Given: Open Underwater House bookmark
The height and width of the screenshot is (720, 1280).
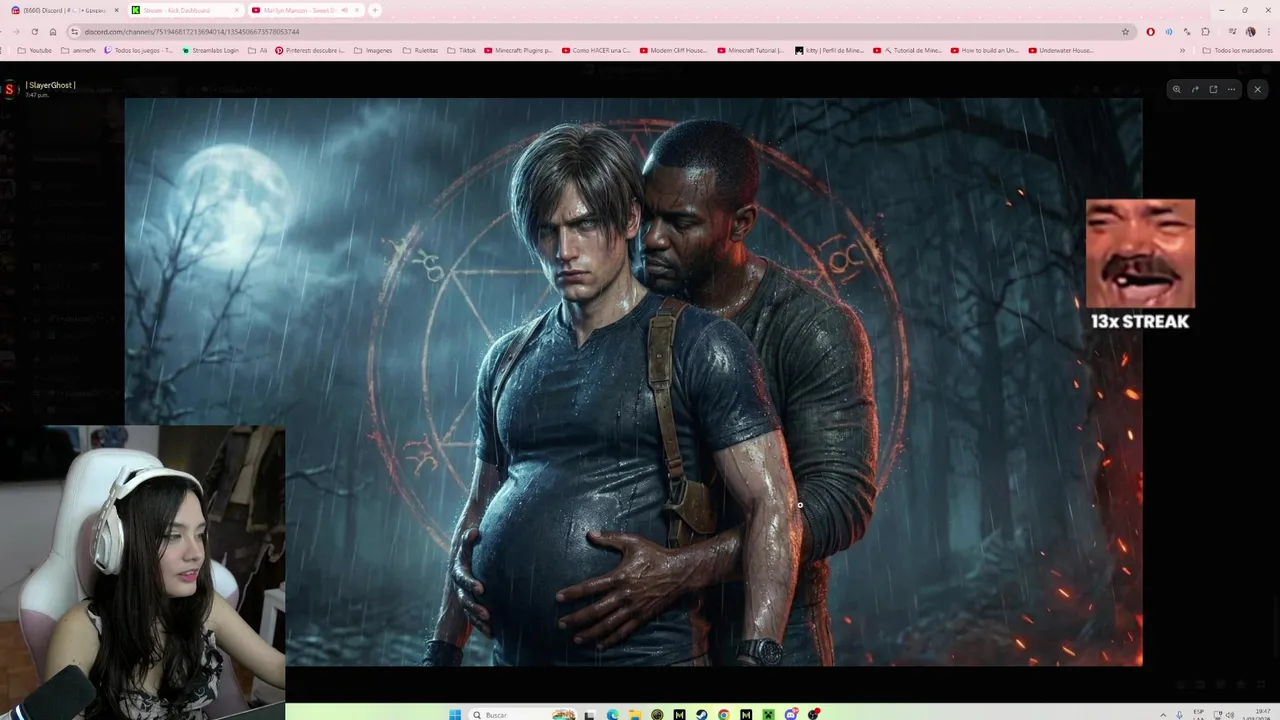Looking at the screenshot, I should coord(1062,50).
